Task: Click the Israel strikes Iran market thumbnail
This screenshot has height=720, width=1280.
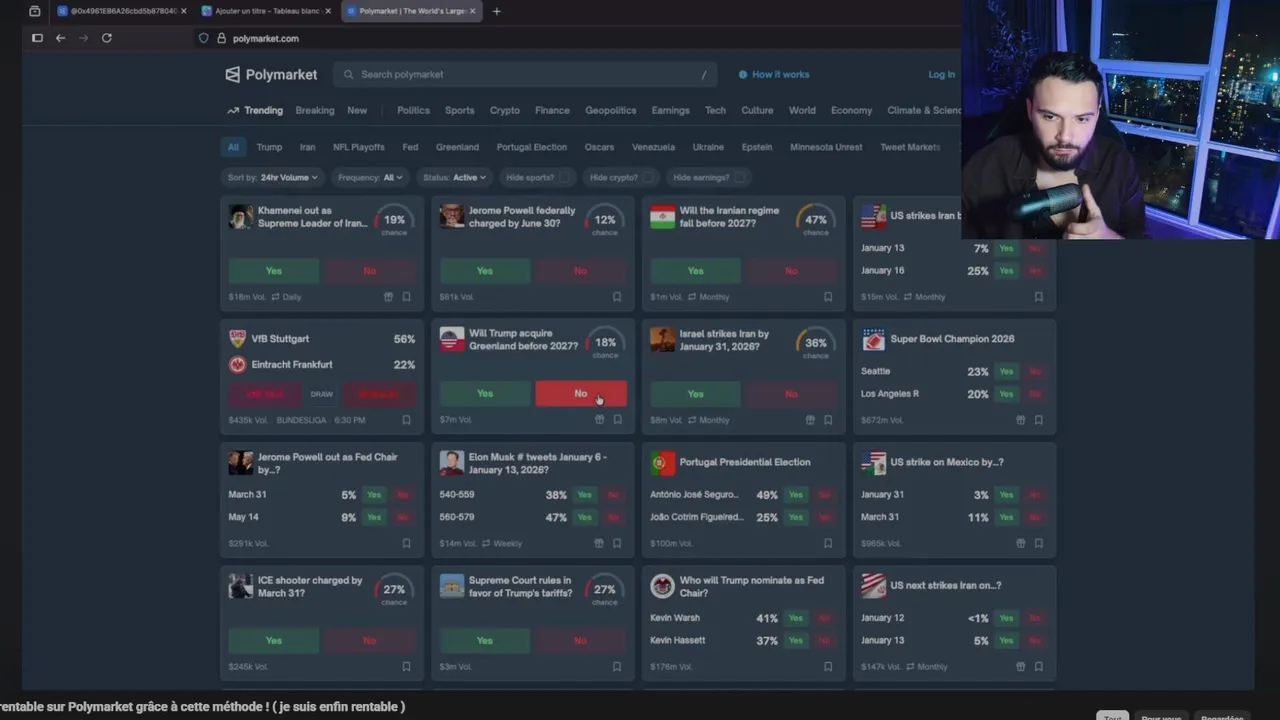Action: [x=663, y=340]
